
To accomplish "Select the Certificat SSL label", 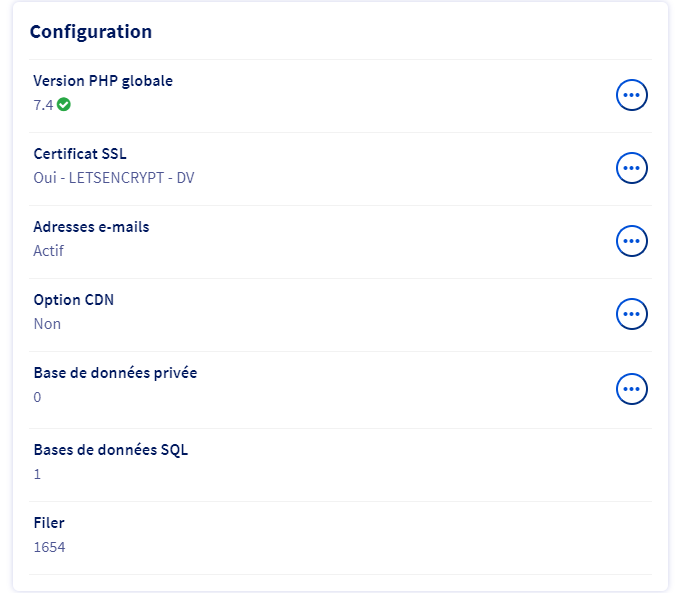I will tap(80, 154).
